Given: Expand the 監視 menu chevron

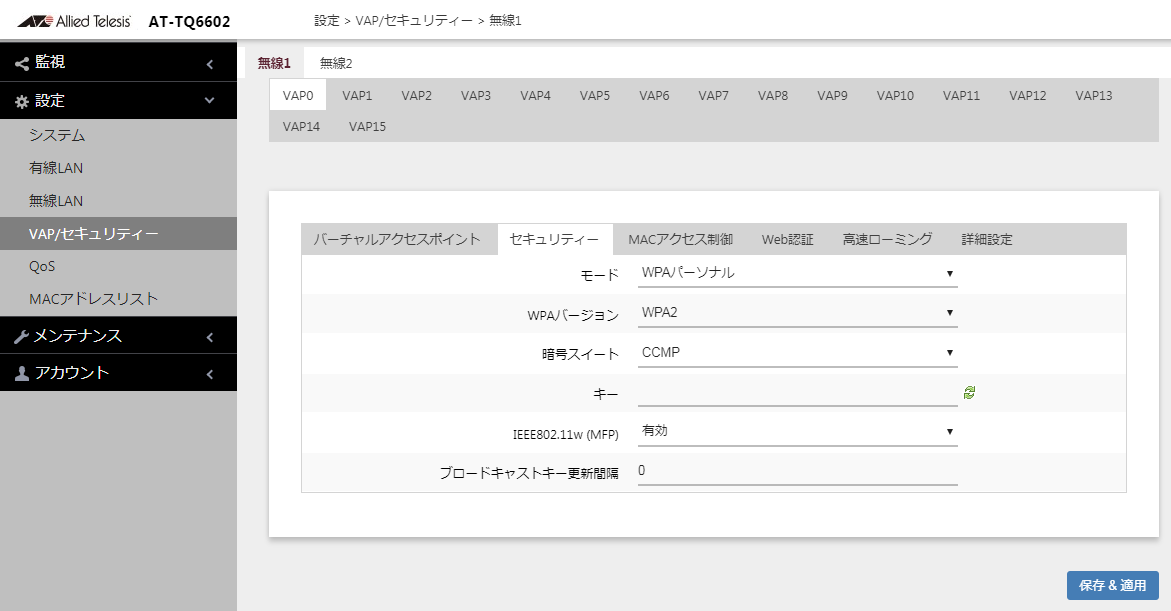Looking at the screenshot, I should 210,64.
